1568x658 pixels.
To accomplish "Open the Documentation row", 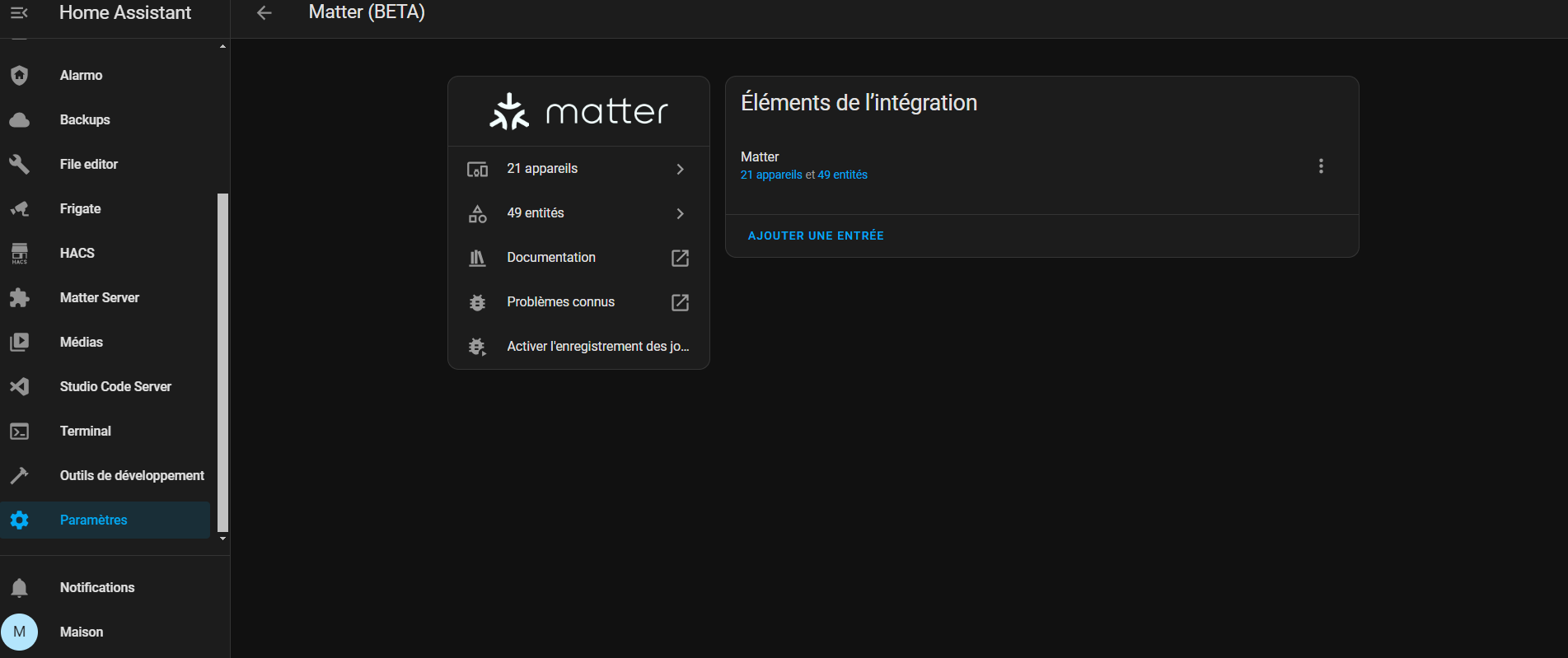I will pos(578,258).
